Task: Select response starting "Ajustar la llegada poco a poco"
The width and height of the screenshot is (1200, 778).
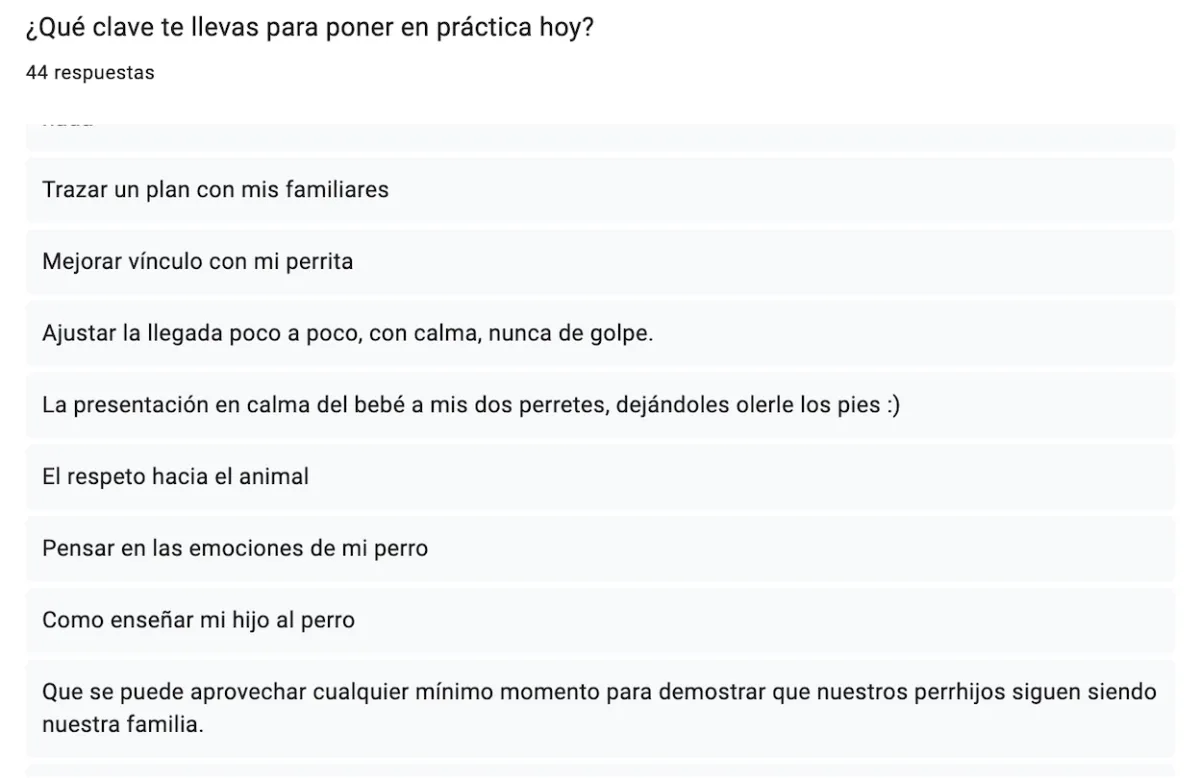Action: pos(600,333)
